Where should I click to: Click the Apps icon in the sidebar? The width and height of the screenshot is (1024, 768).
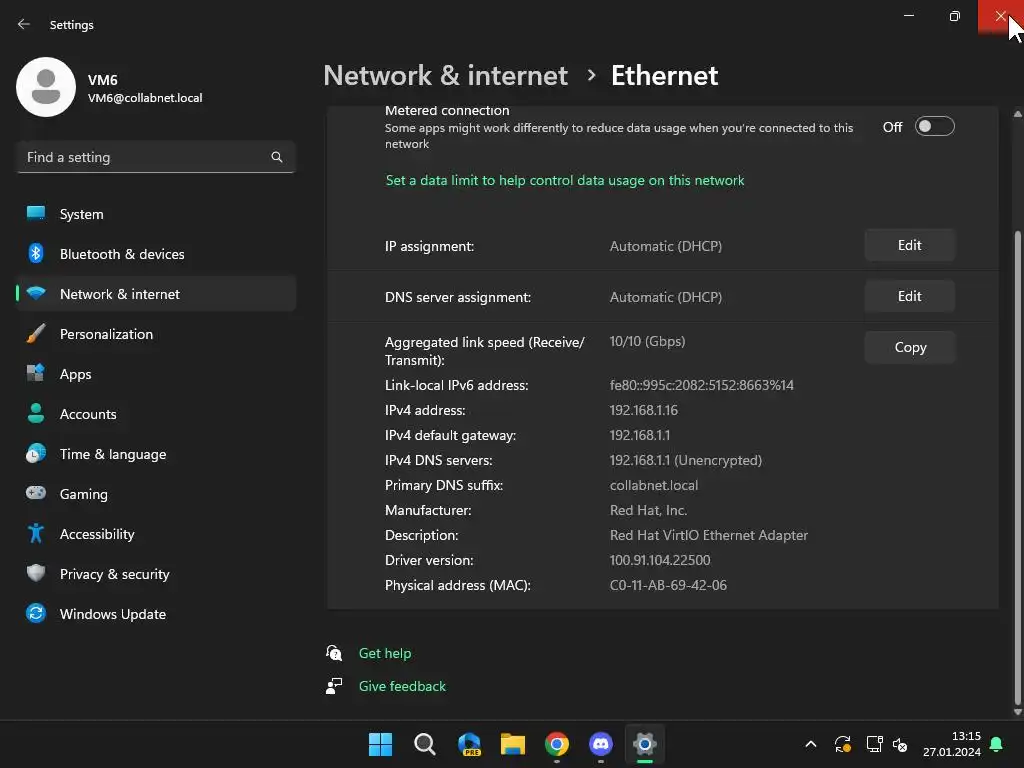pos(36,374)
